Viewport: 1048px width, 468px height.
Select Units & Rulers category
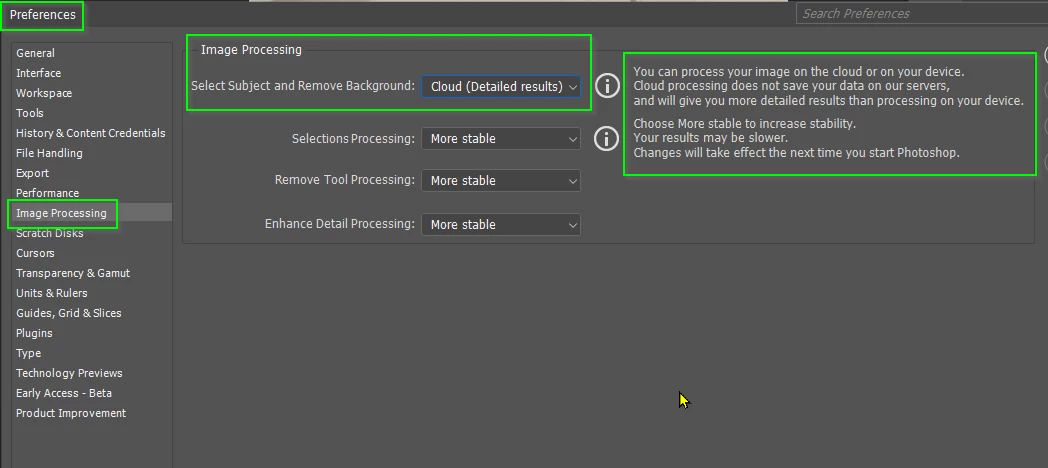click(x=51, y=294)
